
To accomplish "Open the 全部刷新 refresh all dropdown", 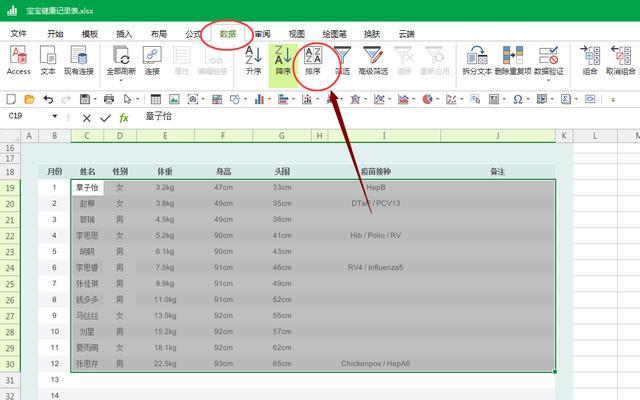I will pos(121,81).
